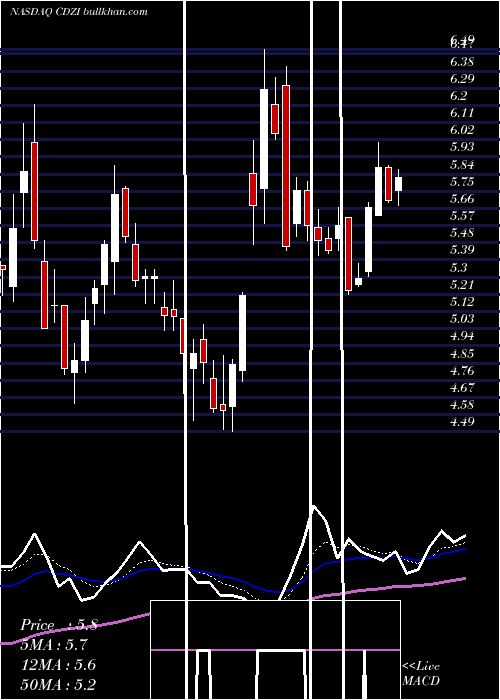Pick the 4.49 price level label

[x=462, y=422]
